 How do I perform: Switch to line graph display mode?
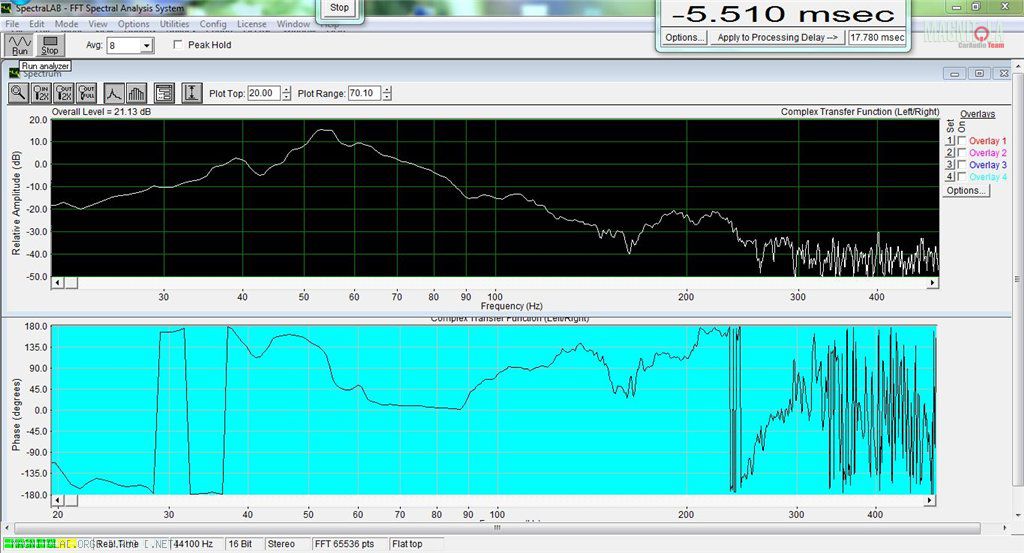click(x=114, y=93)
